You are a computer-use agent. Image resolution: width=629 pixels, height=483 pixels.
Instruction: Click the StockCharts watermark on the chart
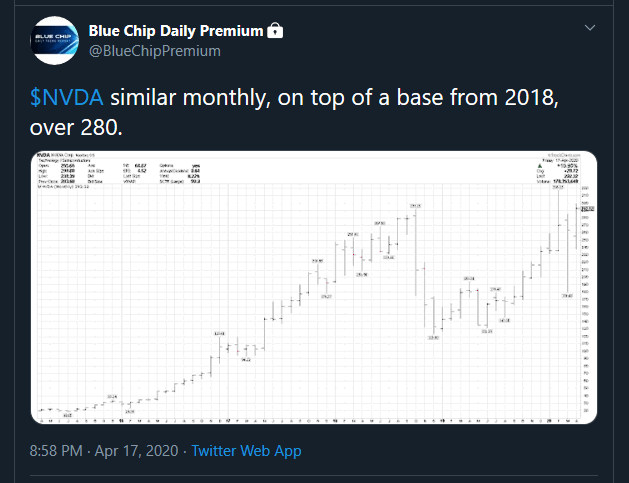(x=564, y=155)
